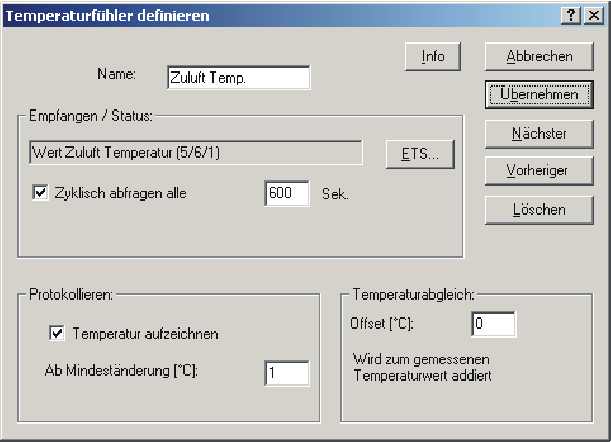Select the Name field containing Zuluft Temp.
This screenshot has height=442, width=611.
tap(238, 78)
